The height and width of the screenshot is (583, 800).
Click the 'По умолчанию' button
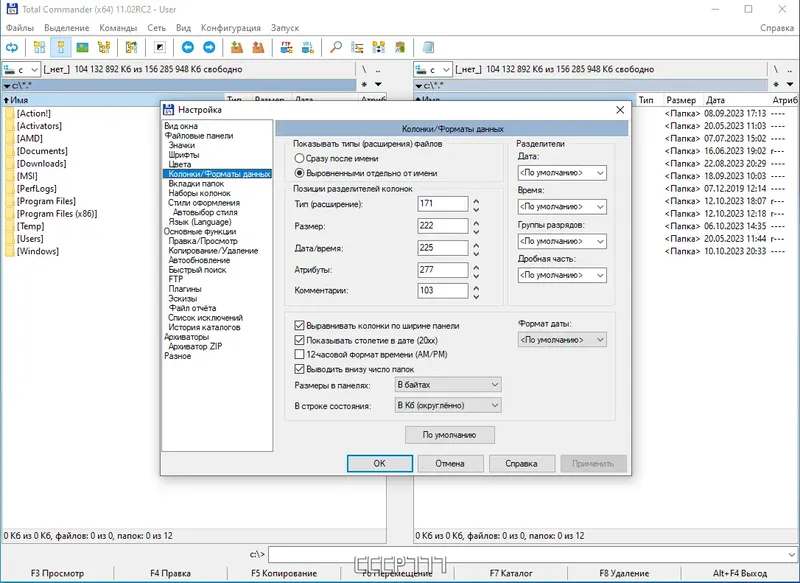coord(449,435)
